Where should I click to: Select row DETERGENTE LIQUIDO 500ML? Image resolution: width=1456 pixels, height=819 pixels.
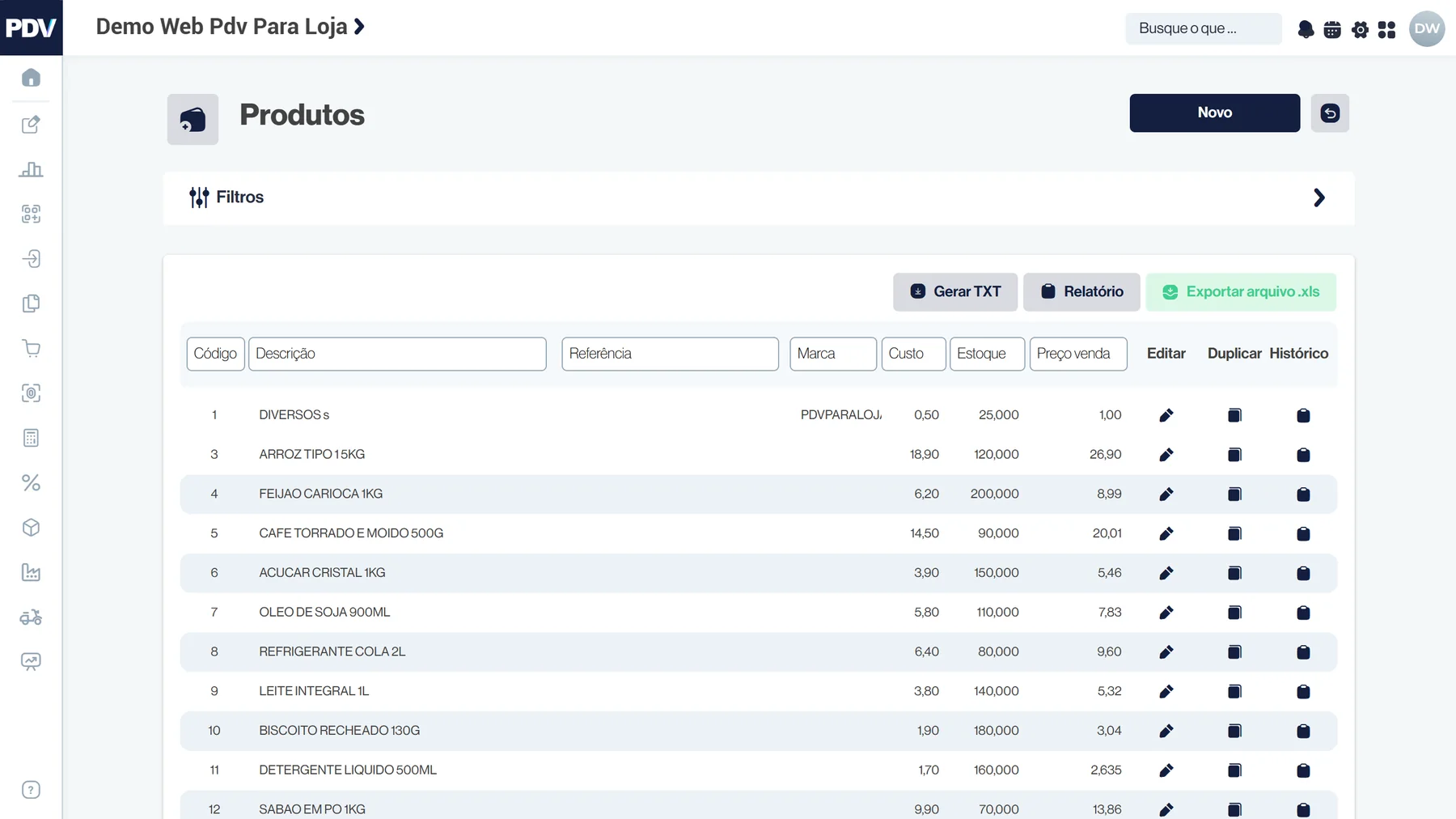758,770
